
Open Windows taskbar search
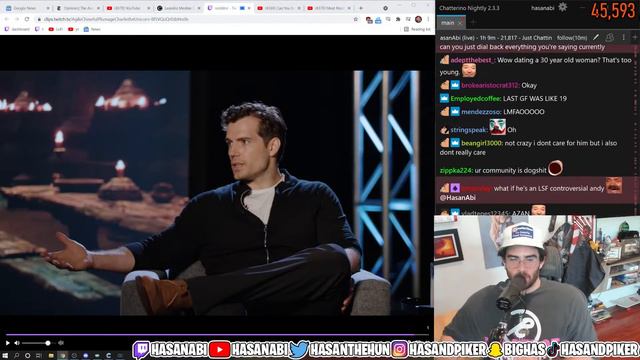(16, 356)
